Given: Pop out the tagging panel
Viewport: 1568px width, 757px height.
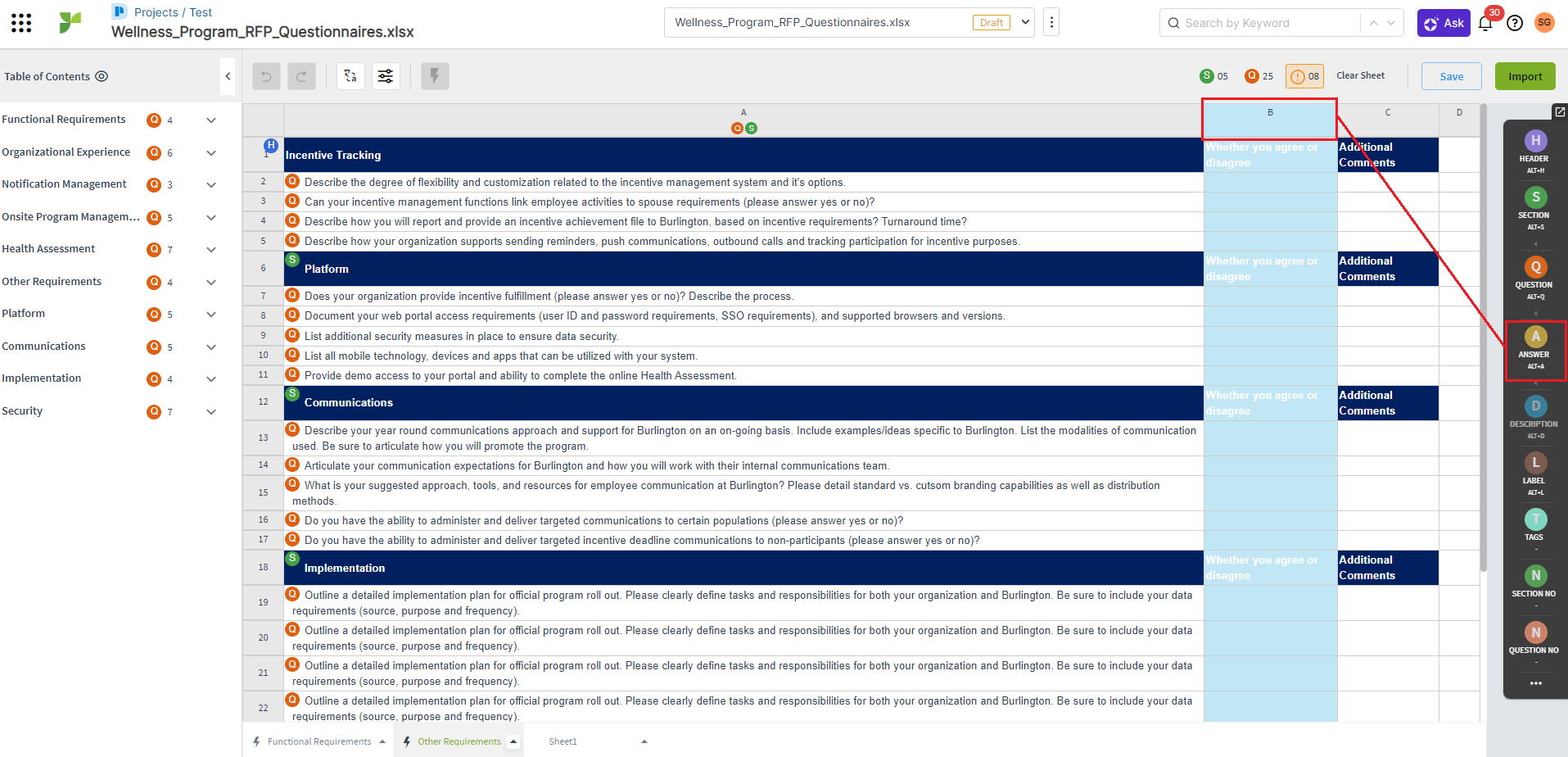Looking at the screenshot, I should [x=1560, y=111].
